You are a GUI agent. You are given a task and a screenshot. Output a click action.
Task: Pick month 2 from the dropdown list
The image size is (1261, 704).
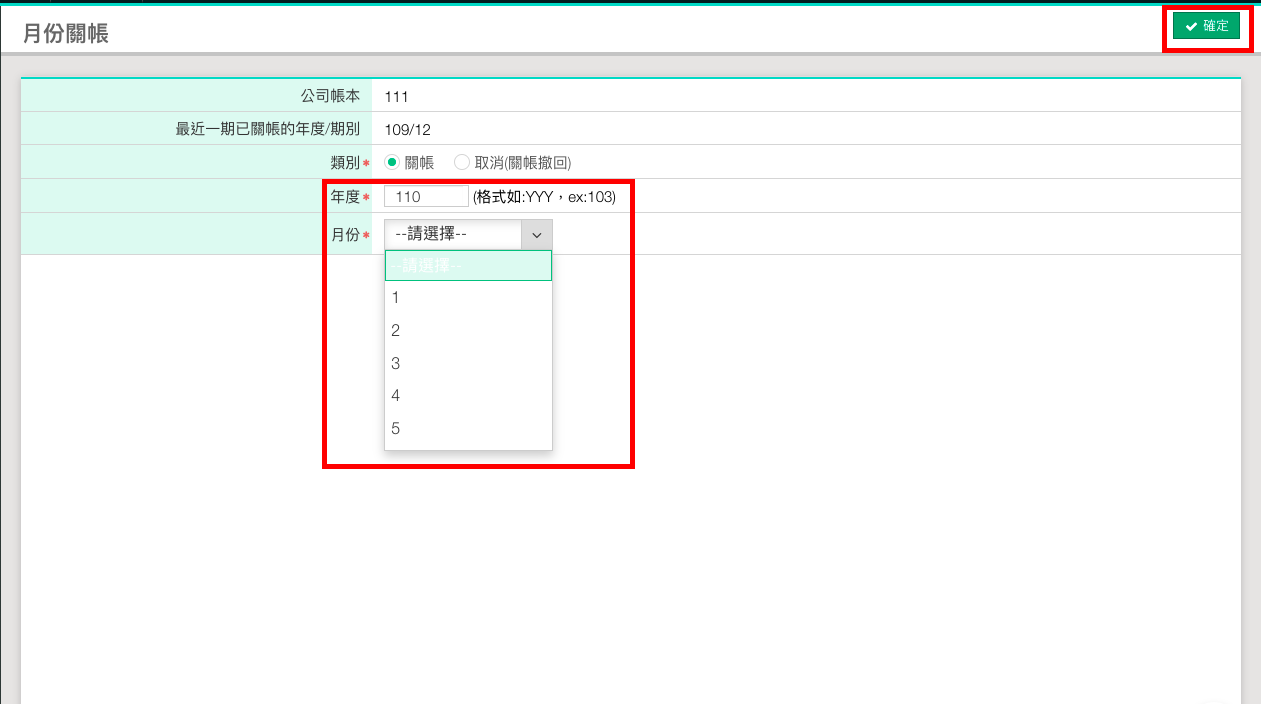pyautogui.click(x=468, y=331)
